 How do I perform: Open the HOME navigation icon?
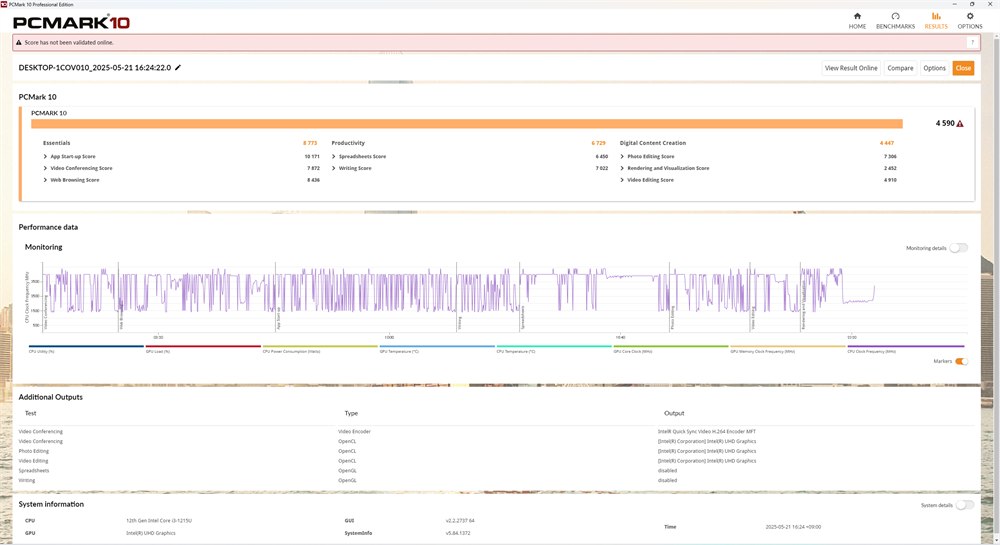tap(857, 17)
